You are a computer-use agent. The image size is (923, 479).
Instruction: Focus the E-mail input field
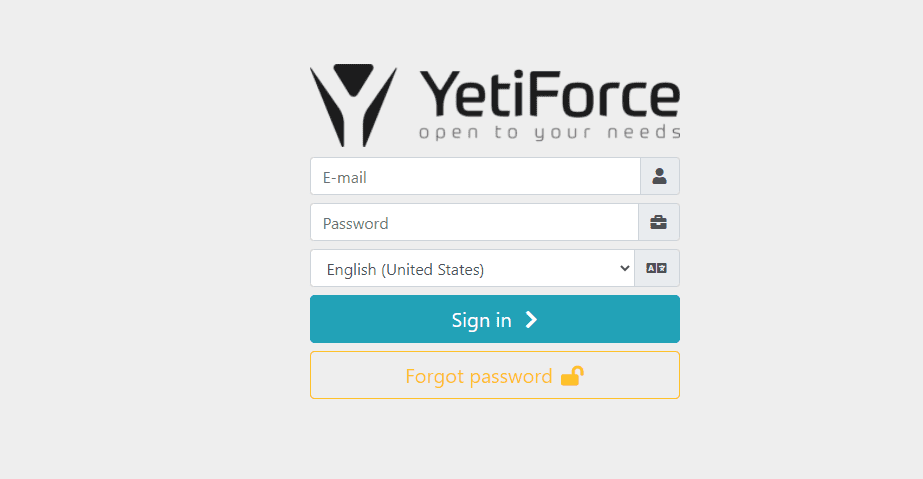pos(475,177)
